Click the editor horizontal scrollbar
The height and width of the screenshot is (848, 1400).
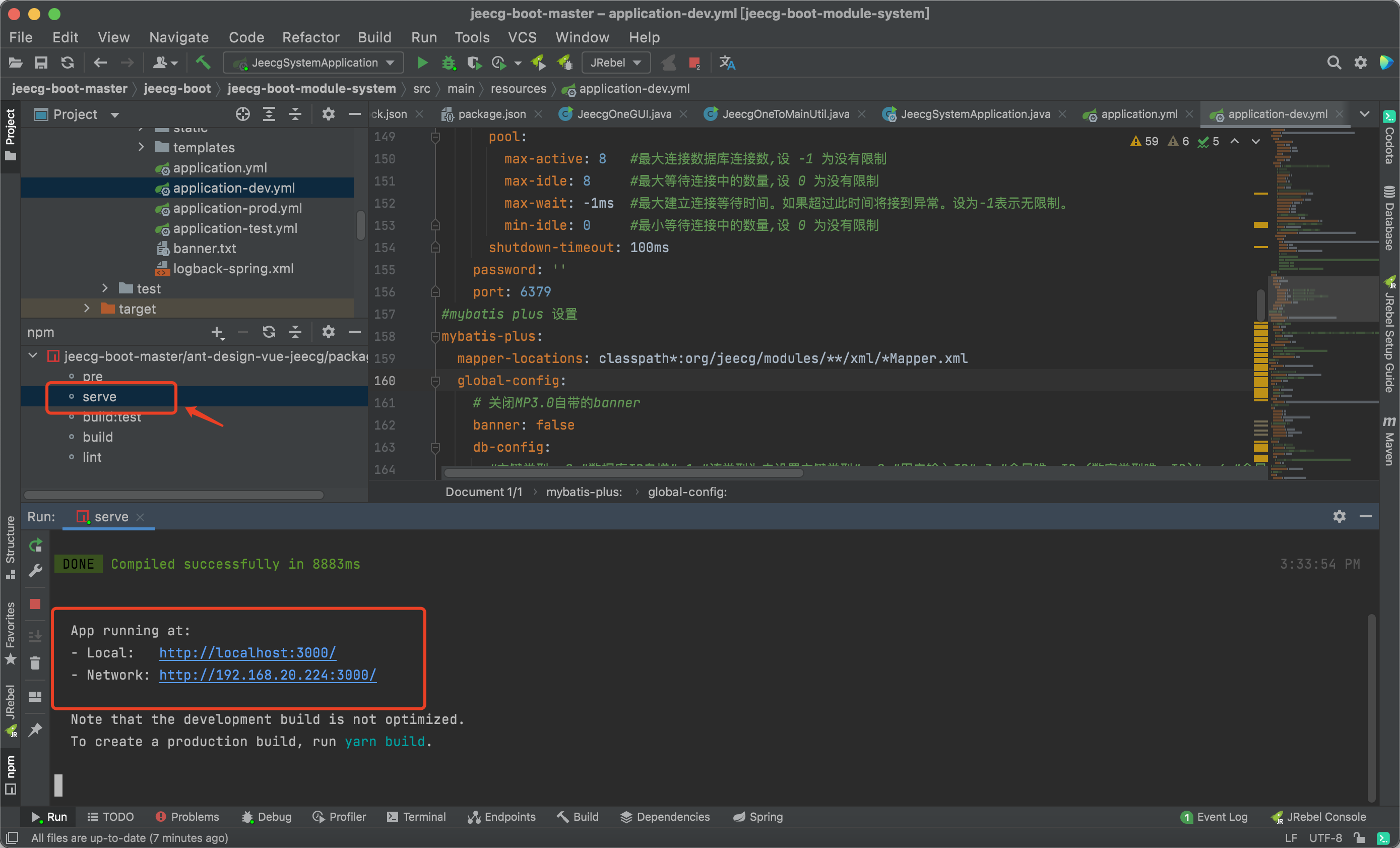[x=623, y=473]
